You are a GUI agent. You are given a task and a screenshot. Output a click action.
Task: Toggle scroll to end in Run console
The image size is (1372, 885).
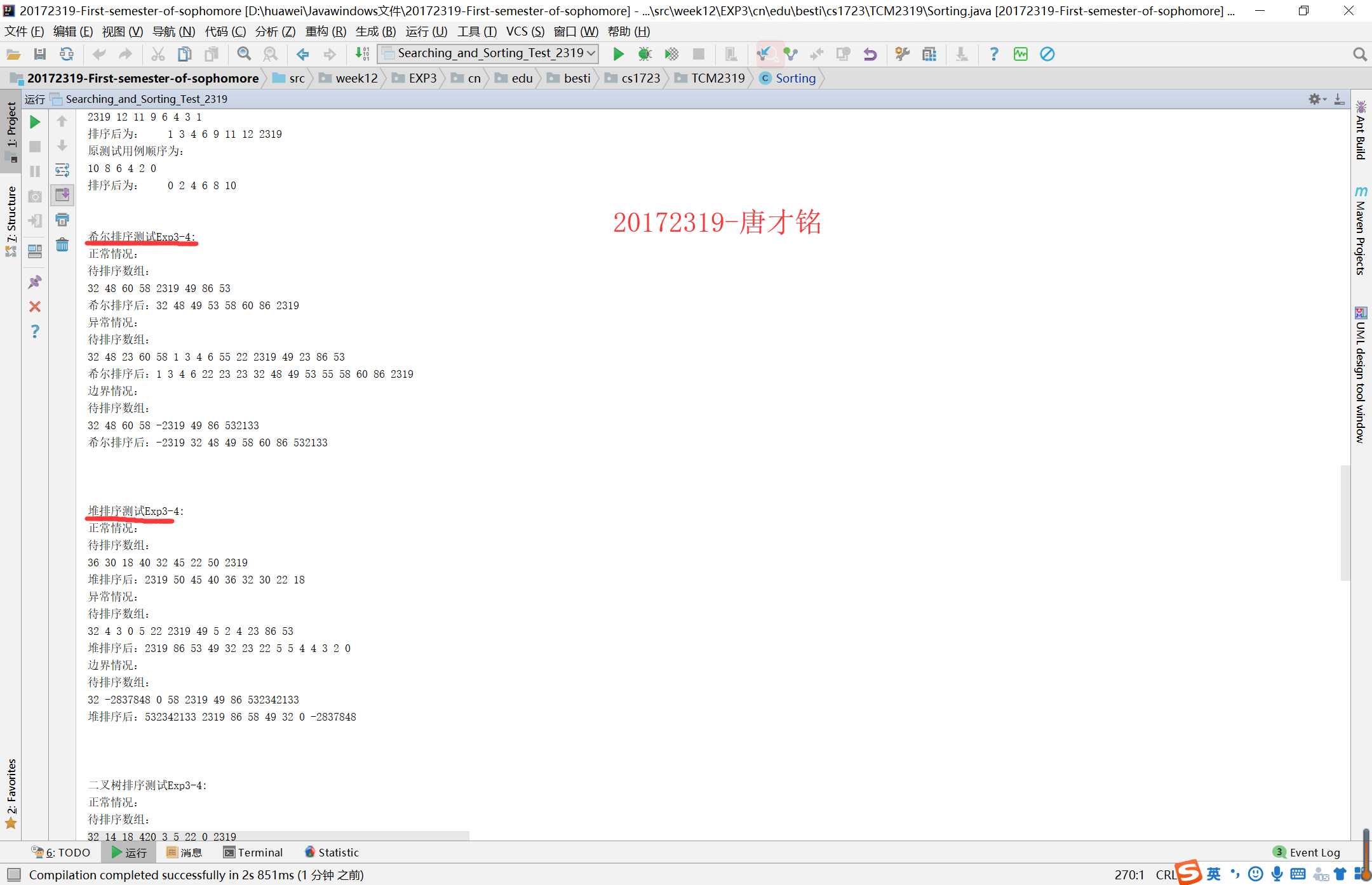(62, 195)
